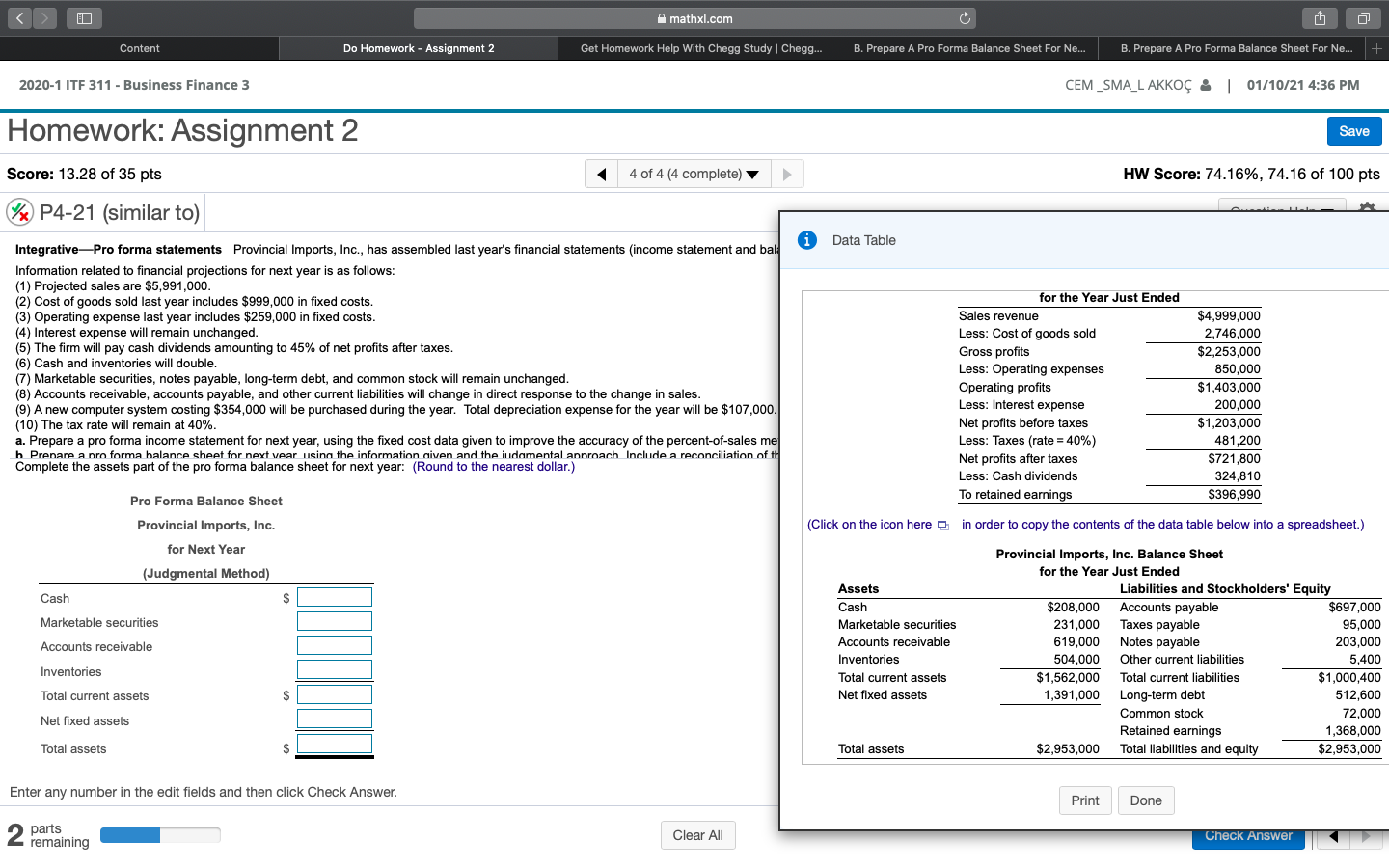The width and height of the screenshot is (1389, 868).
Task: Open the Data Table info icon
Action: 807,240
